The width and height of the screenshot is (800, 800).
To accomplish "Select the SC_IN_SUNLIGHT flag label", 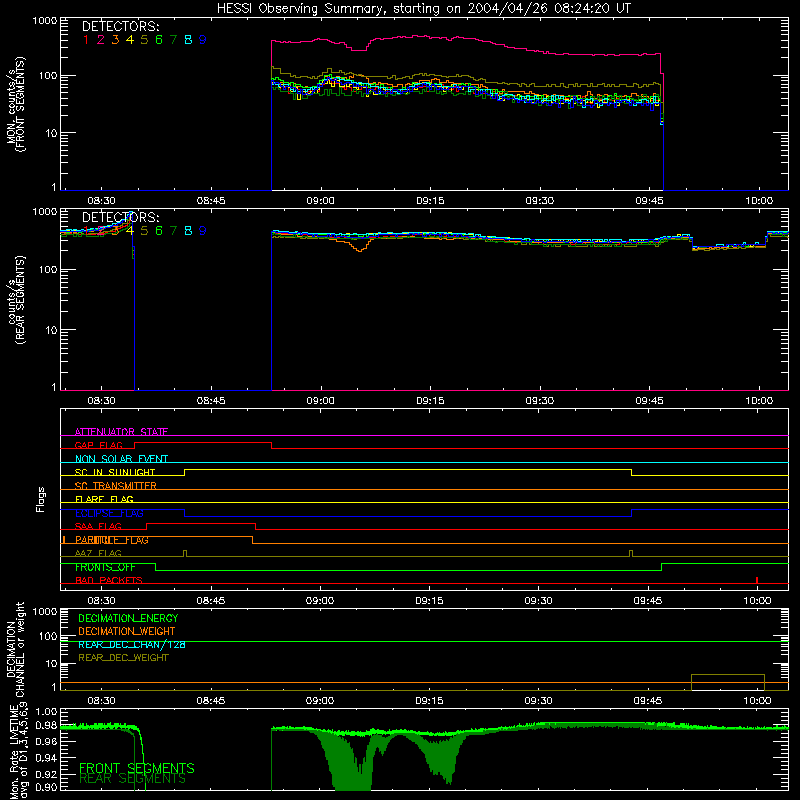I will 115,472.
